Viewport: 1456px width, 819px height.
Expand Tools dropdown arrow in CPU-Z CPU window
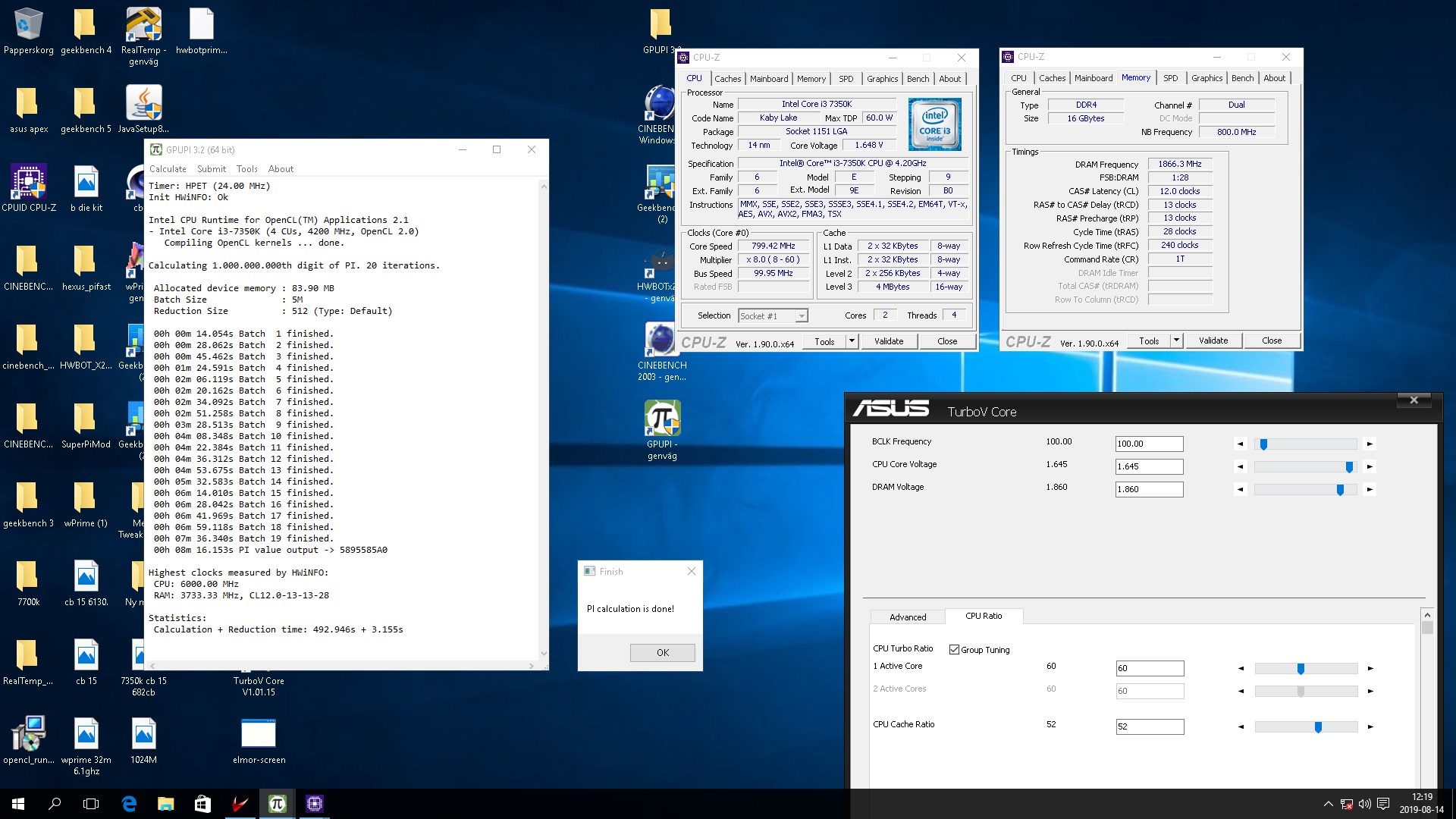point(852,341)
